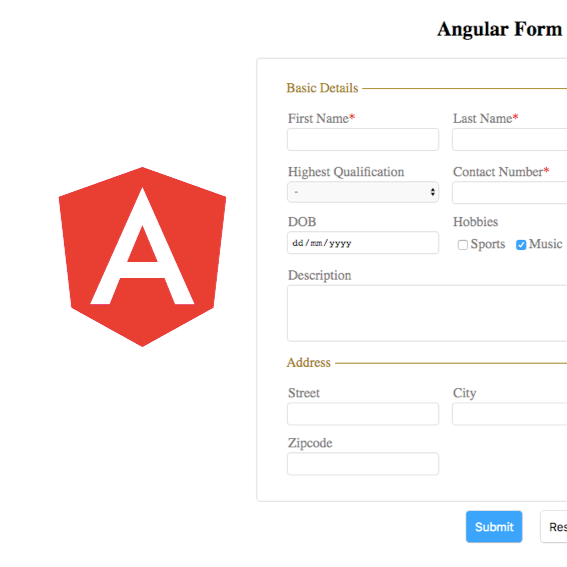Click the Contact Number label
The image size is (567, 567).
tap(501, 172)
